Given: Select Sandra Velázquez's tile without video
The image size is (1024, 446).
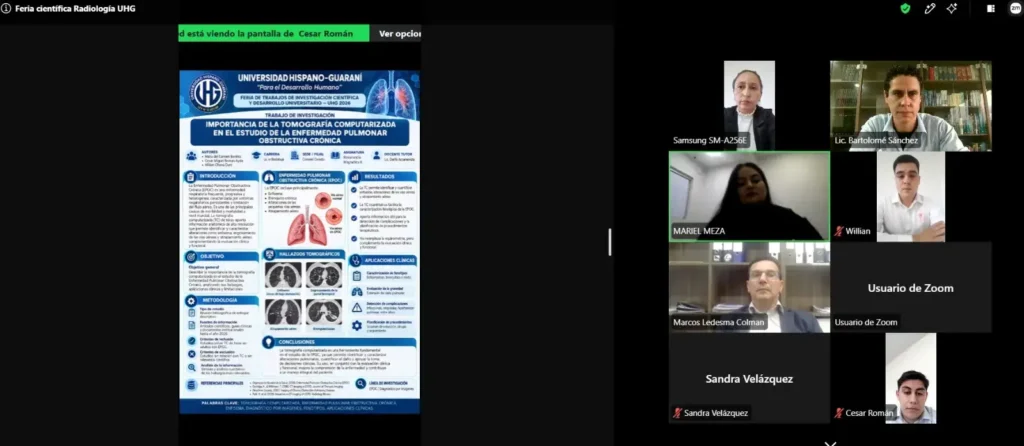Looking at the screenshot, I should pyautogui.click(x=749, y=378).
